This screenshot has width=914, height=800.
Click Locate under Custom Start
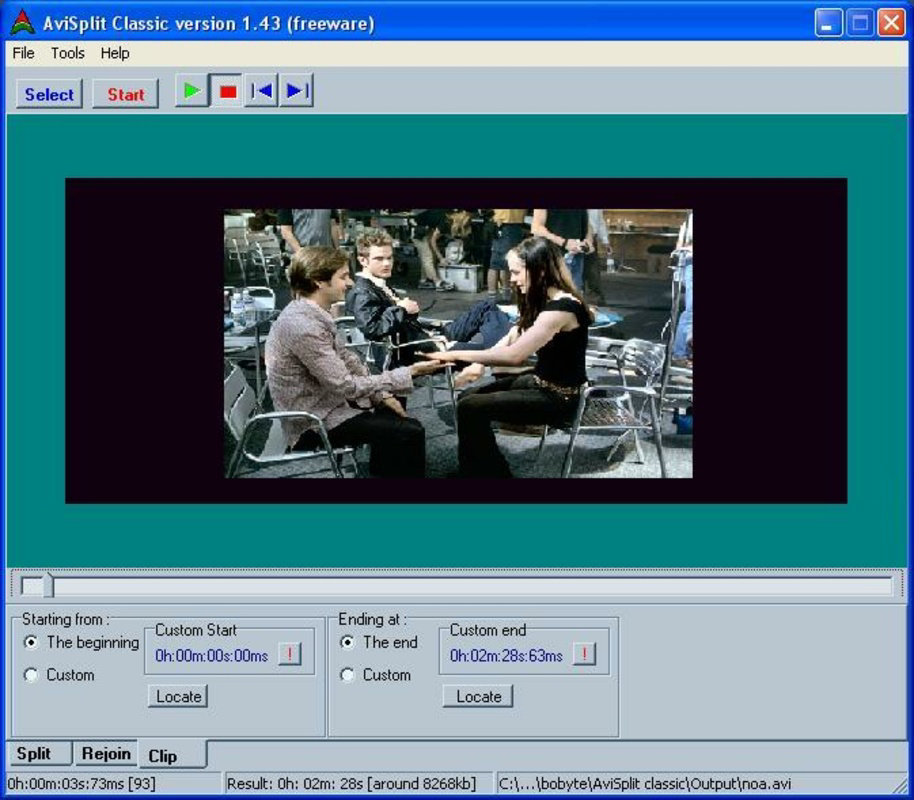pos(178,697)
